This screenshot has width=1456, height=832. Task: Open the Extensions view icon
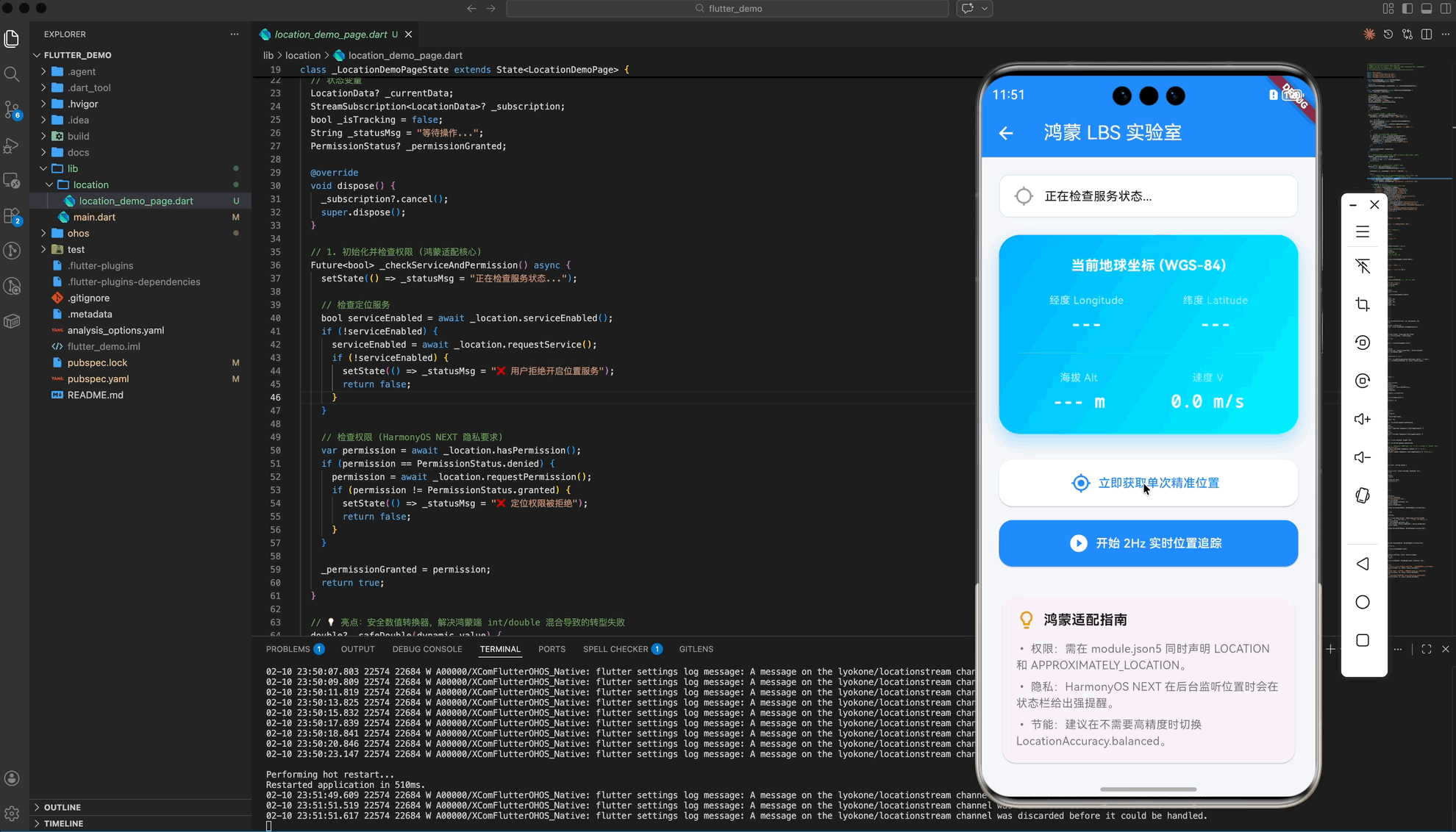click(12, 215)
